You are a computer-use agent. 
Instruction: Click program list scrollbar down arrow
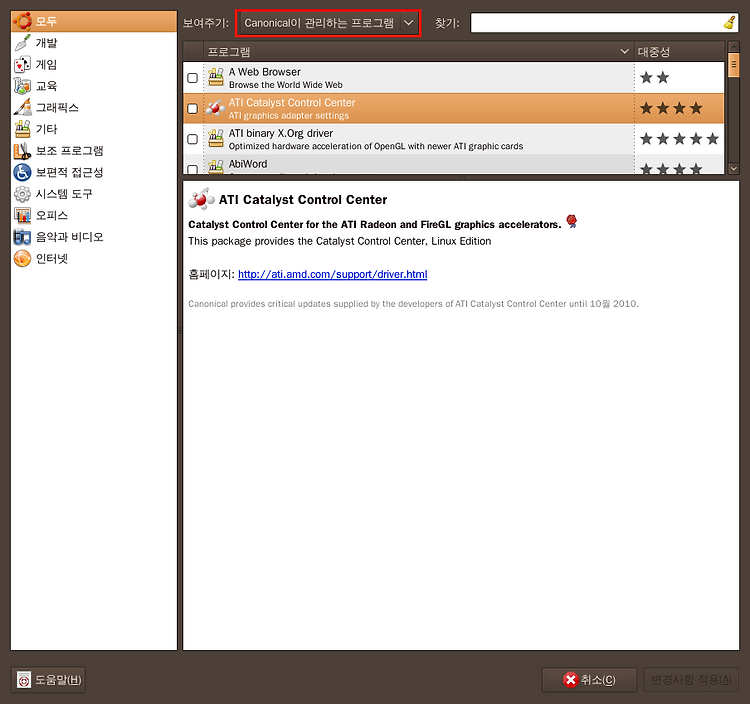tap(733, 168)
